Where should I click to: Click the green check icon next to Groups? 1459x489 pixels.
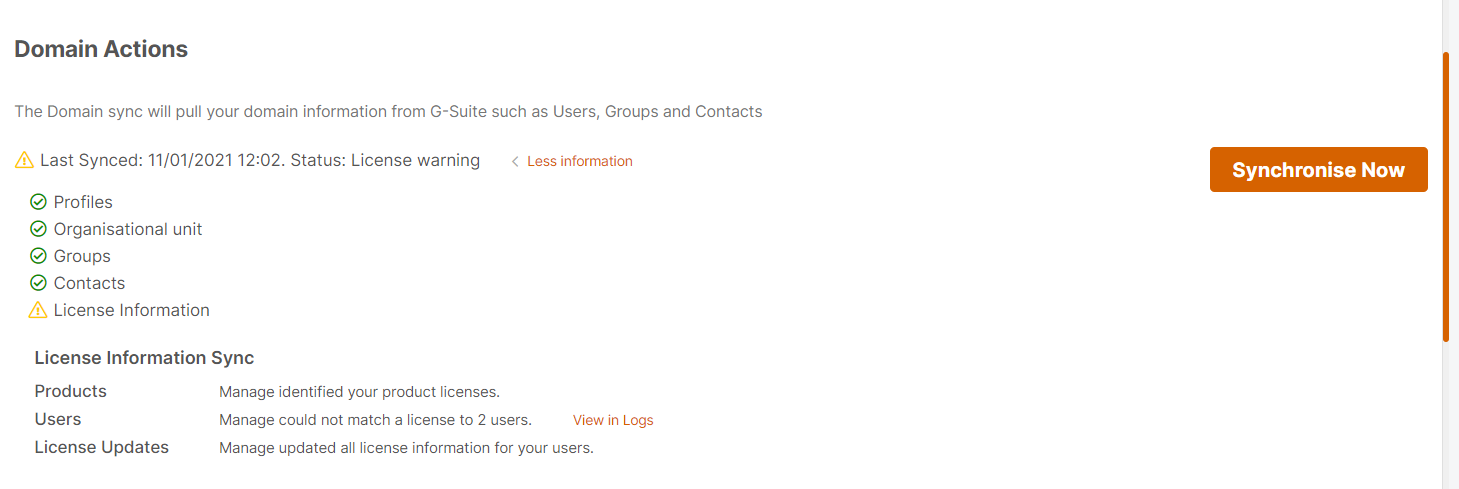pos(39,256)
